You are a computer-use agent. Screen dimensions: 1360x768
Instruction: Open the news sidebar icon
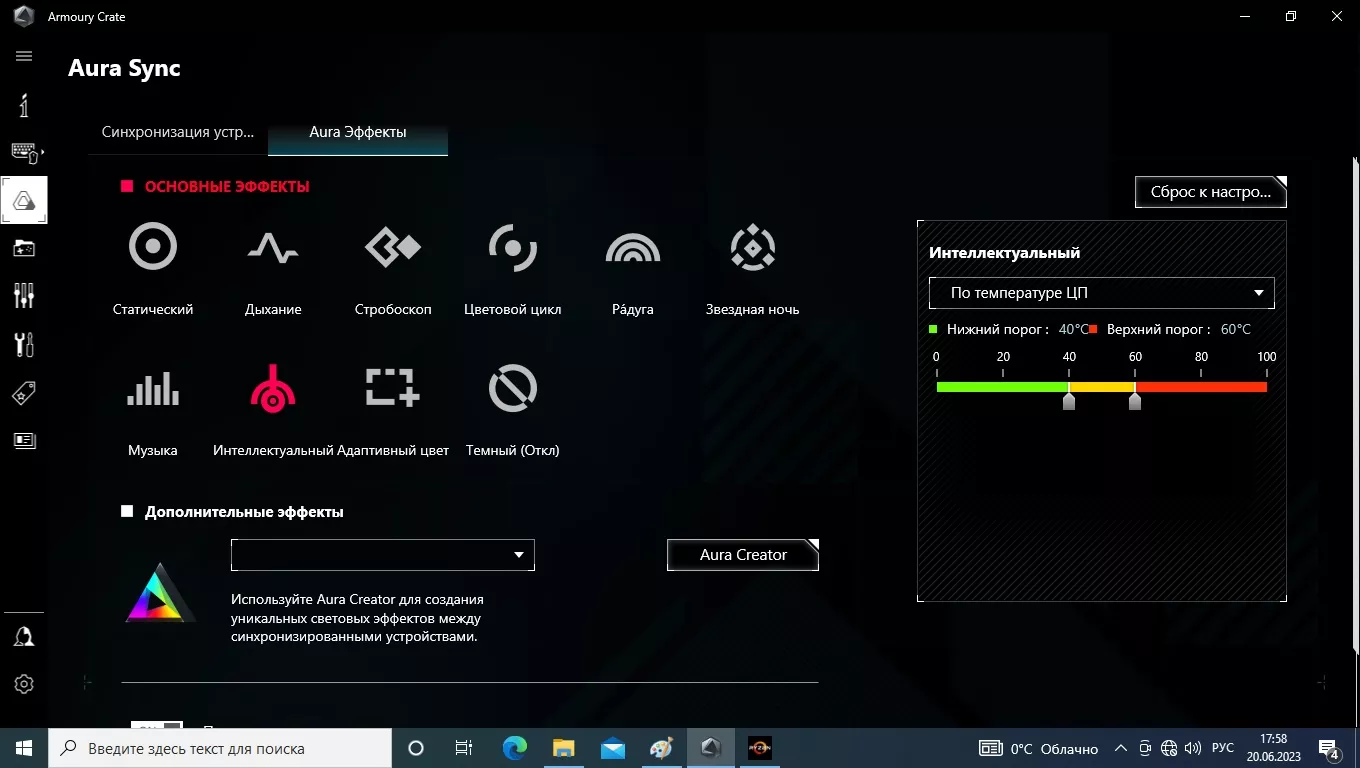pyautogui.click(x=24, y=440)
